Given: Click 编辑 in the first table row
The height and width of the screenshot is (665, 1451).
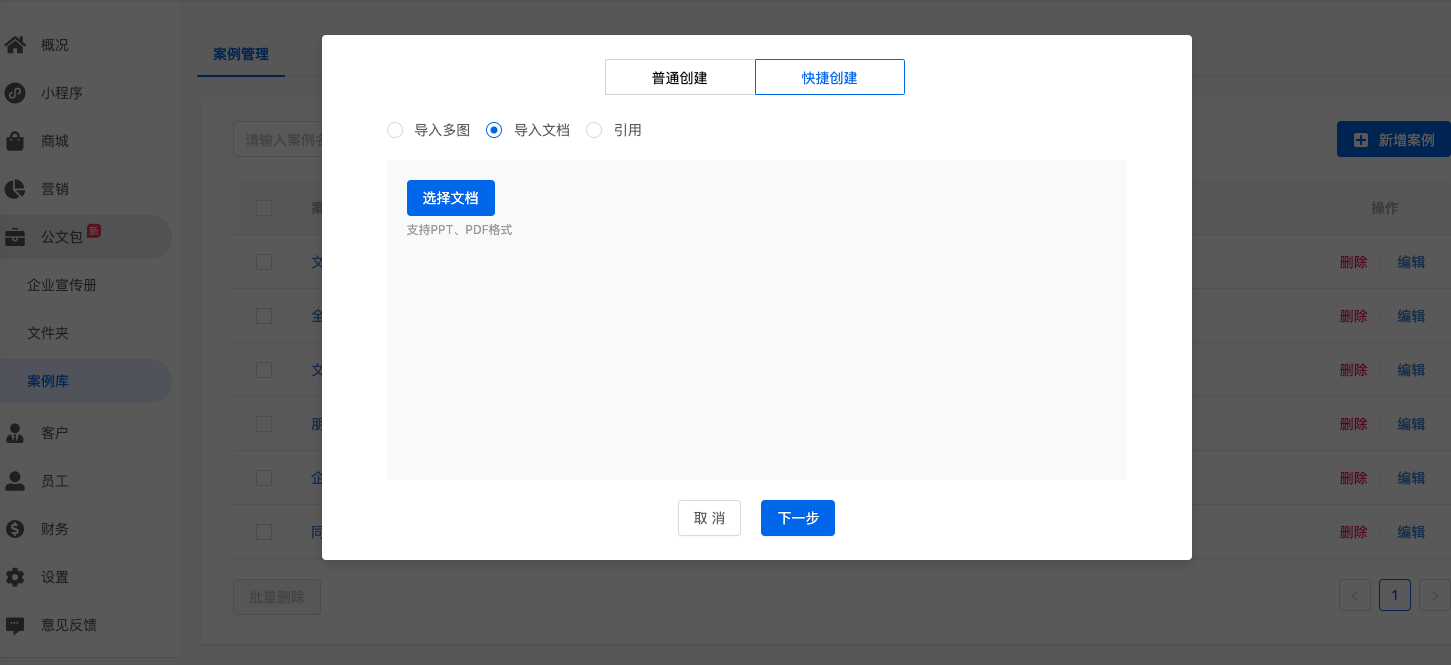Looking at the screenshot, I should [1411, 262].
